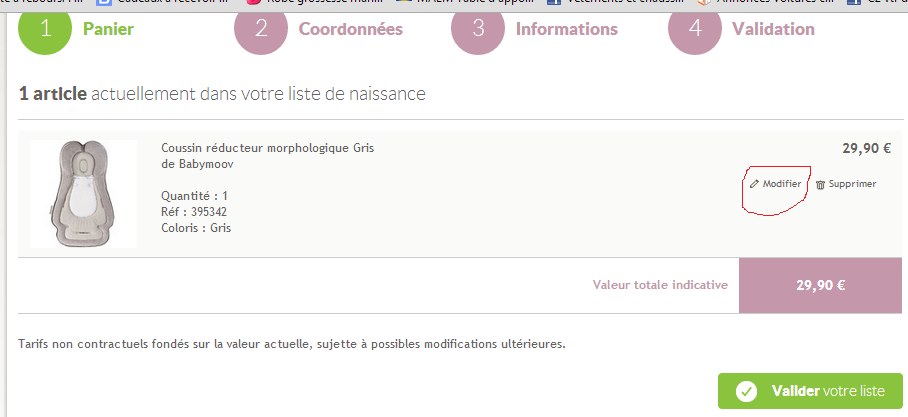Click the step 3 circle
The width and height of the screenshot is (908, 417).
(478, 29)
